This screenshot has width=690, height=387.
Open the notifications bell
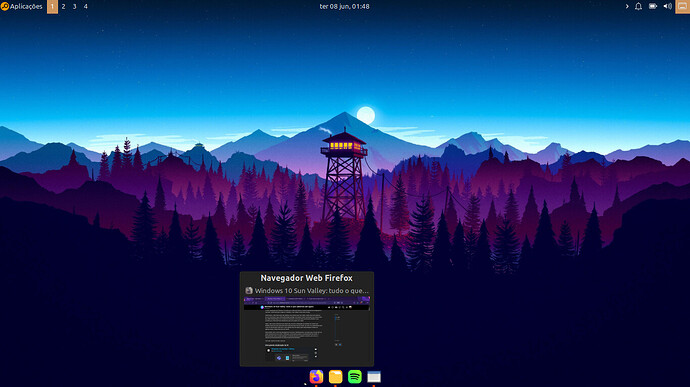638,7
